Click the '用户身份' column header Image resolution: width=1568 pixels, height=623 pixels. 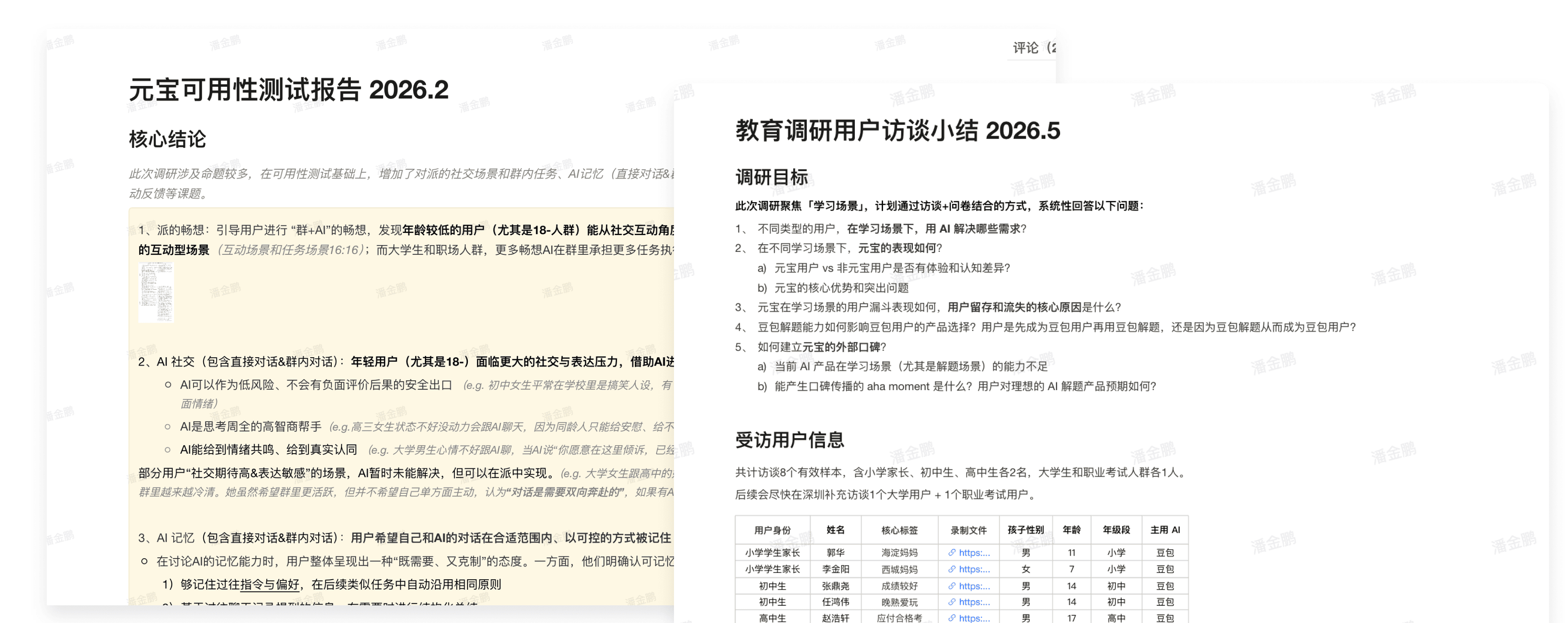pos(773,530)
